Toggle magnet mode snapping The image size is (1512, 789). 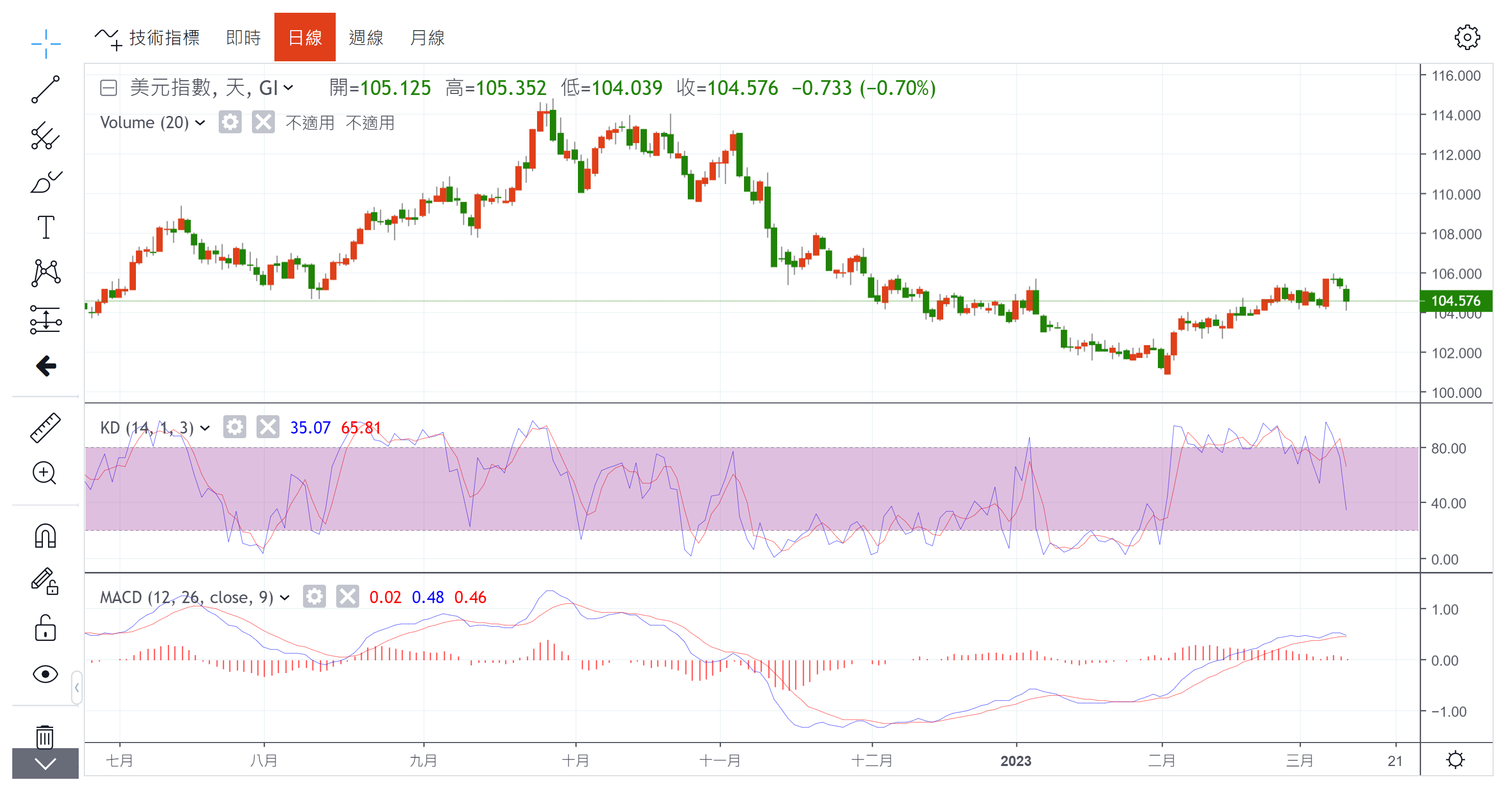pyautogui.click(x=45, y=536)
